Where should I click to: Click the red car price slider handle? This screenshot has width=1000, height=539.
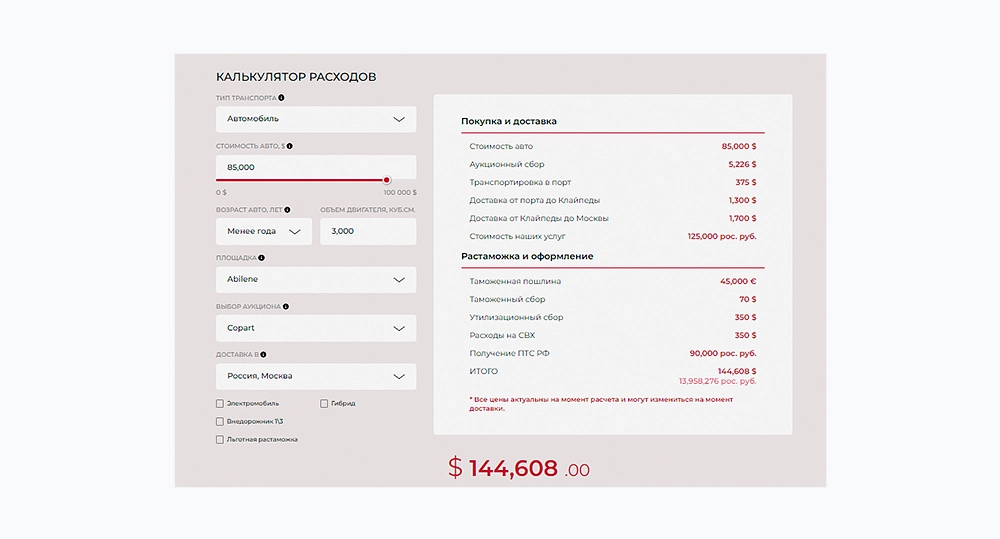[x=387, y=180]
